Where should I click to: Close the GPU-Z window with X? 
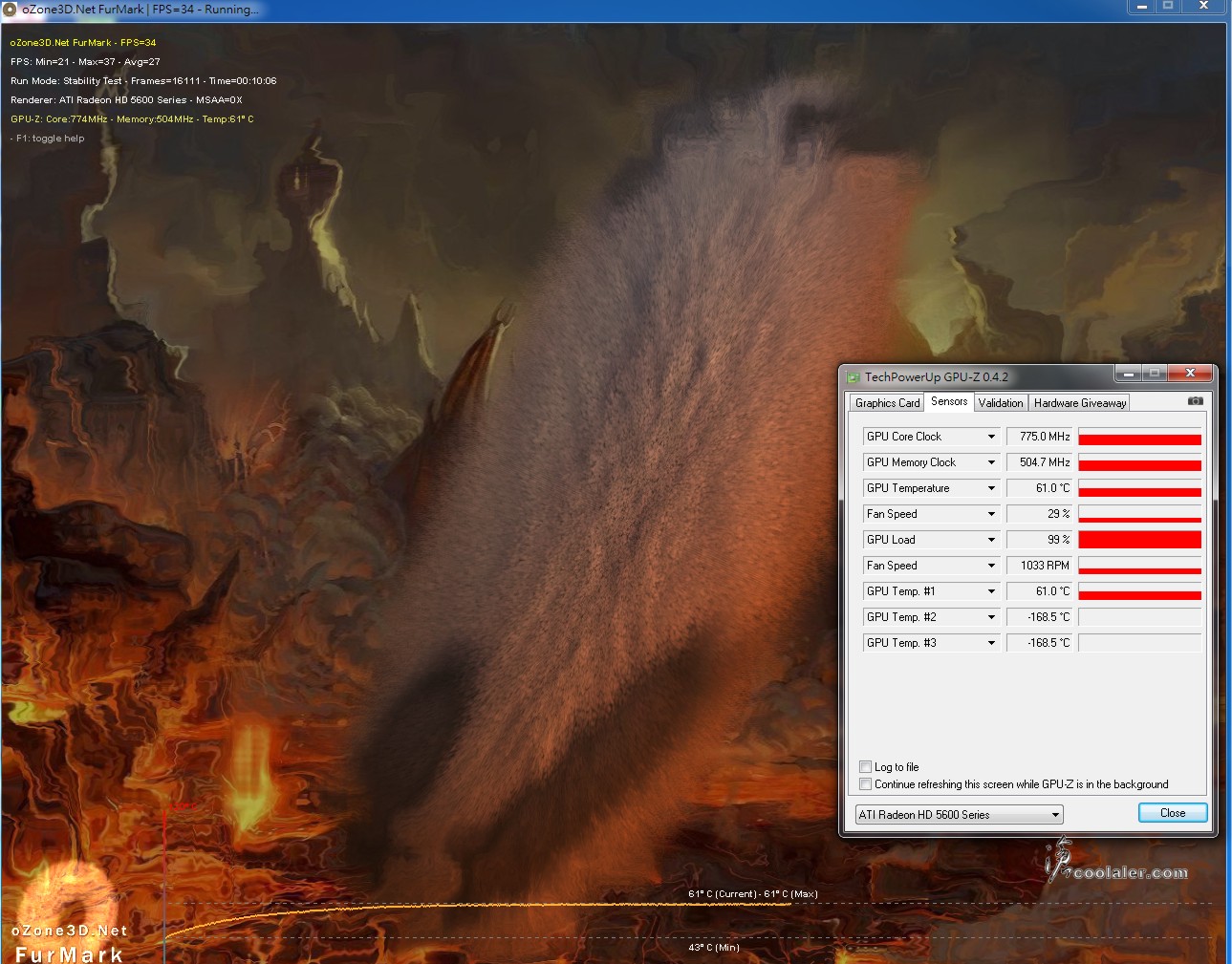(x=1190, y=373)
